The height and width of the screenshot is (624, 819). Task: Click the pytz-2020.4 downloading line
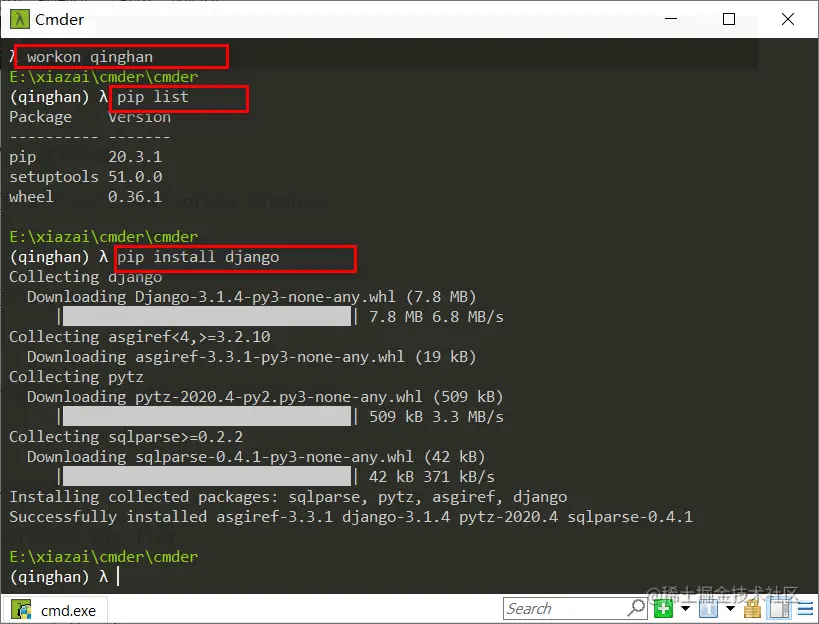coord(265,397)
